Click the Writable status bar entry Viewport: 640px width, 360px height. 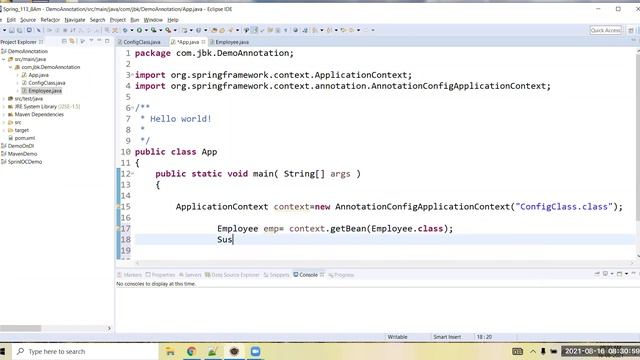398,337
